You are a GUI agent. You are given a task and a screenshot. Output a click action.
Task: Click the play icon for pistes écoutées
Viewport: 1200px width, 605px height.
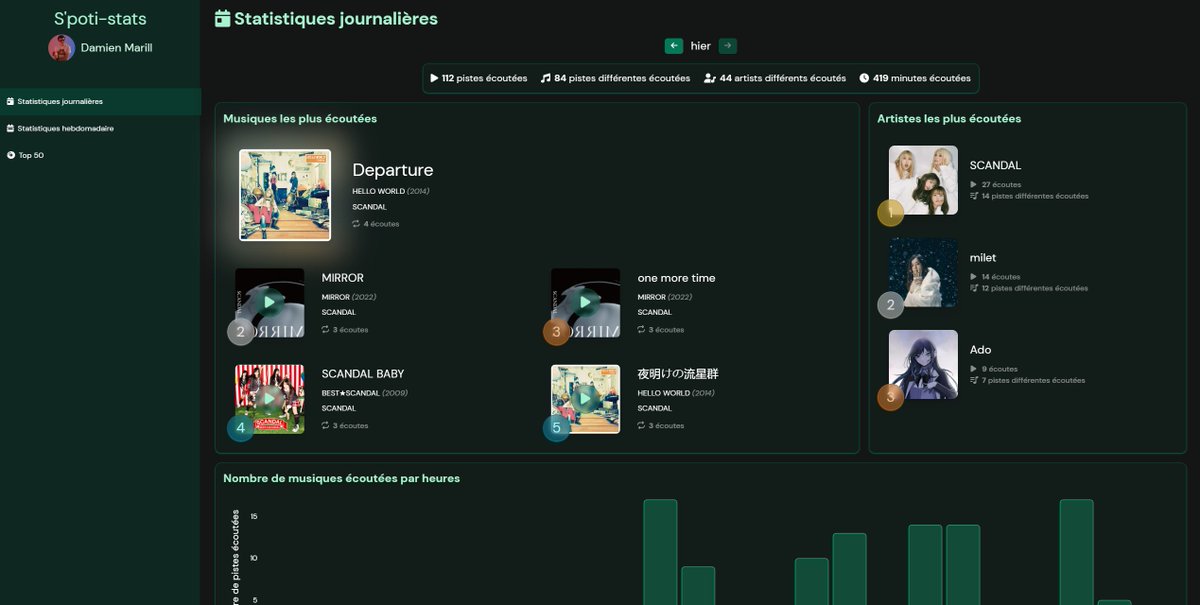[434, 78]
